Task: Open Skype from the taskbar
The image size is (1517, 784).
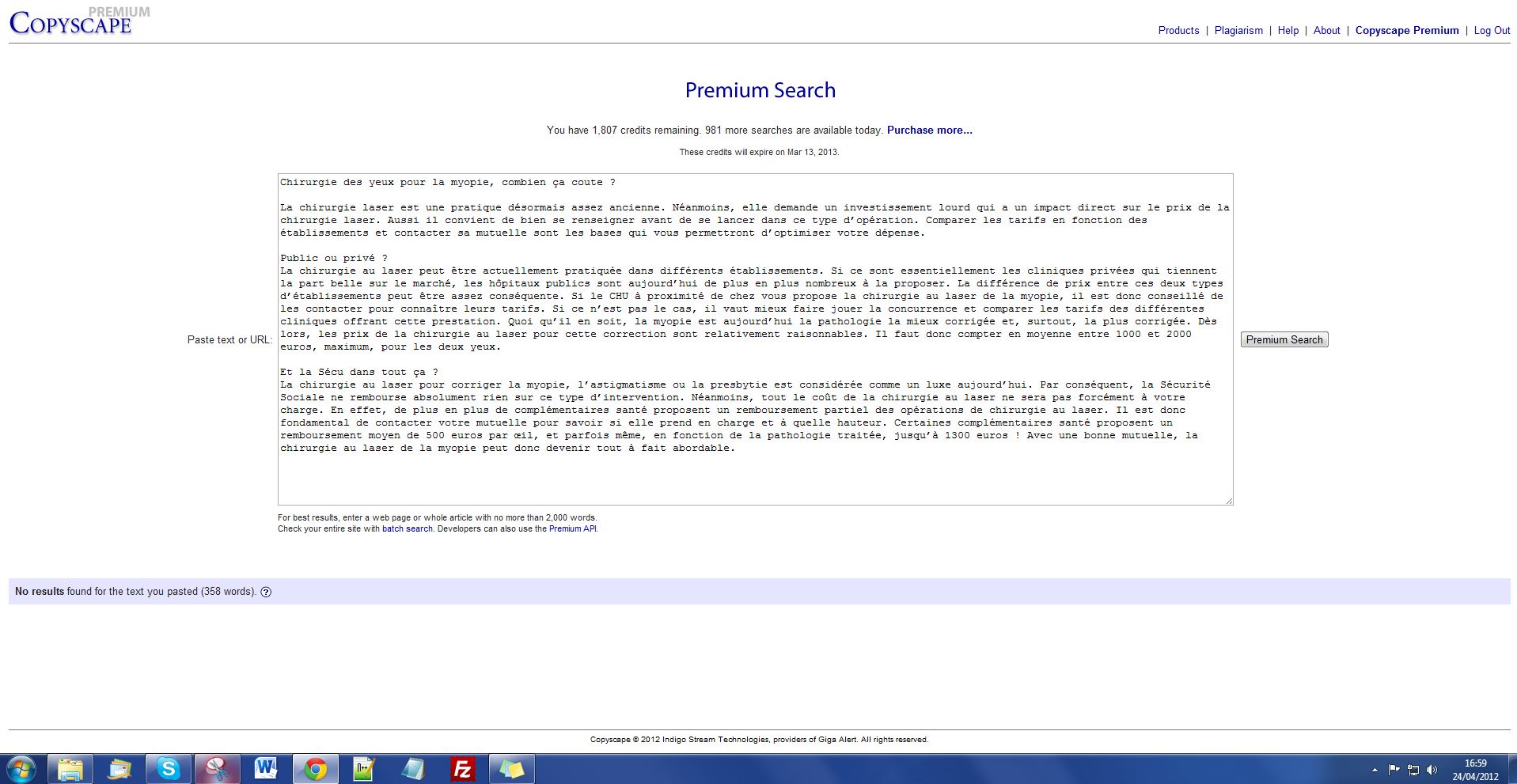Action: [x=168, y=768]
